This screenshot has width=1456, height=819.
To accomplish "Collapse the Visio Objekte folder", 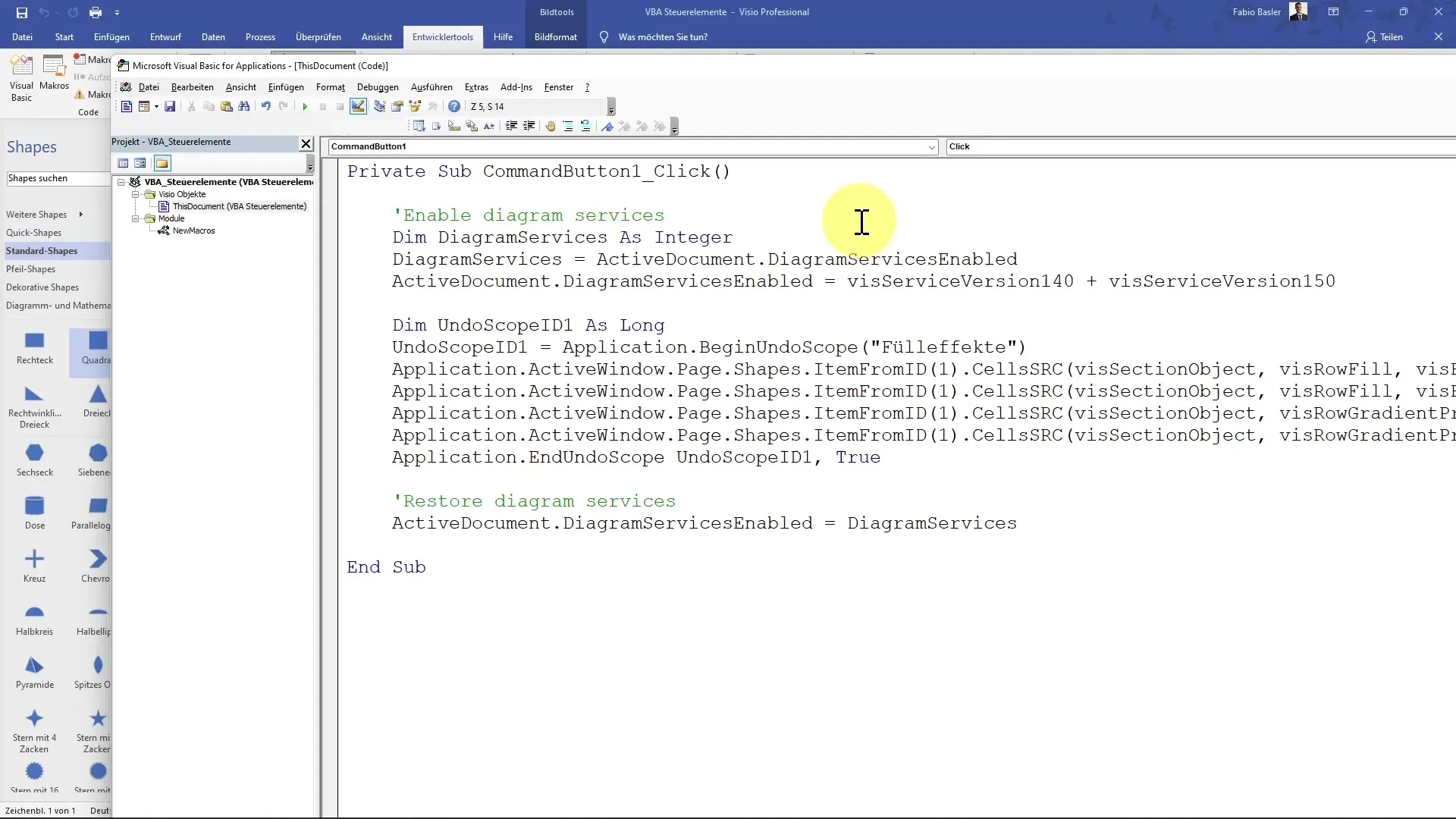I will (136, 194).
